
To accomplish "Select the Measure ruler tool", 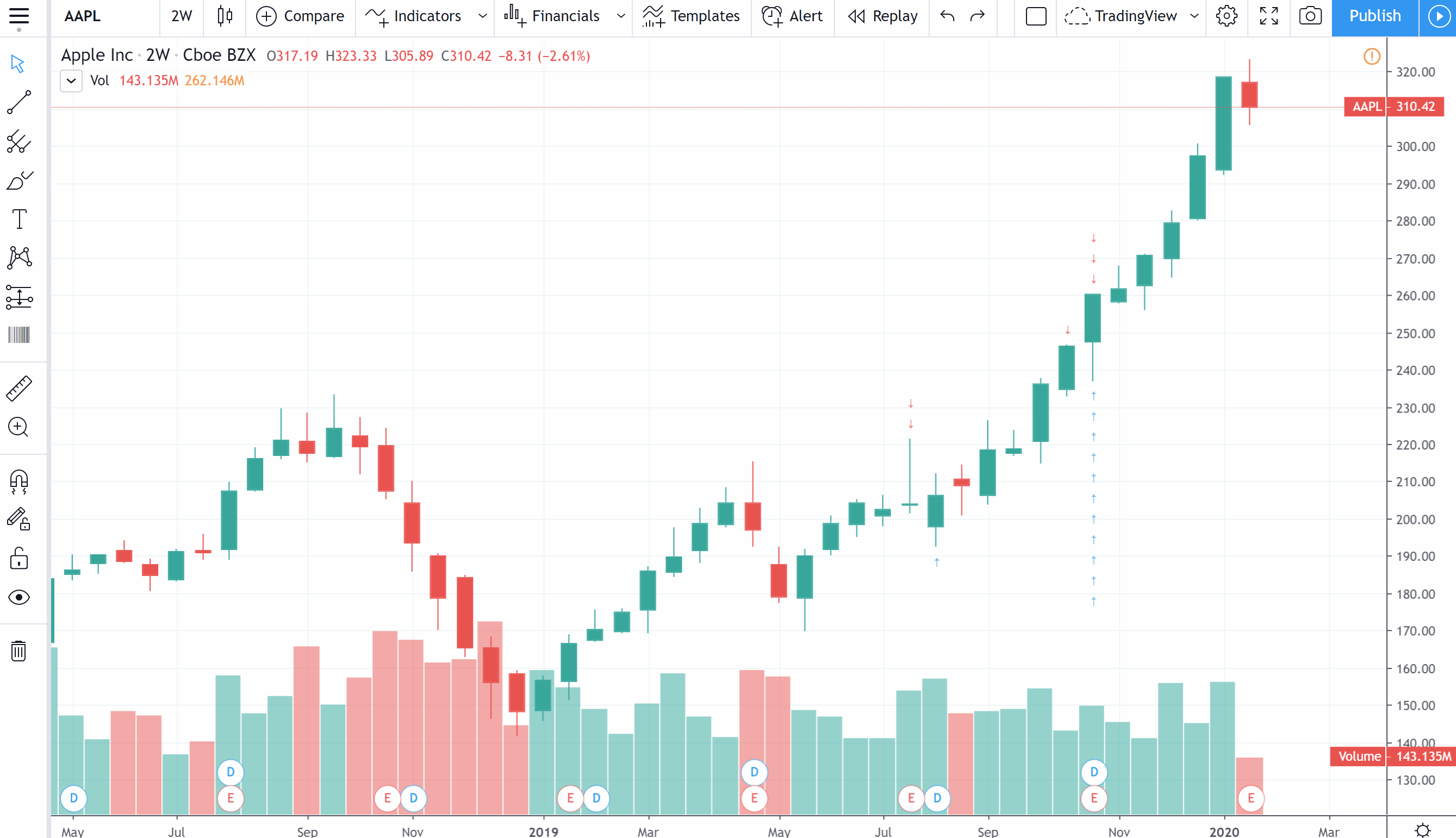I will pyautogui.click(x=19, y=387).
